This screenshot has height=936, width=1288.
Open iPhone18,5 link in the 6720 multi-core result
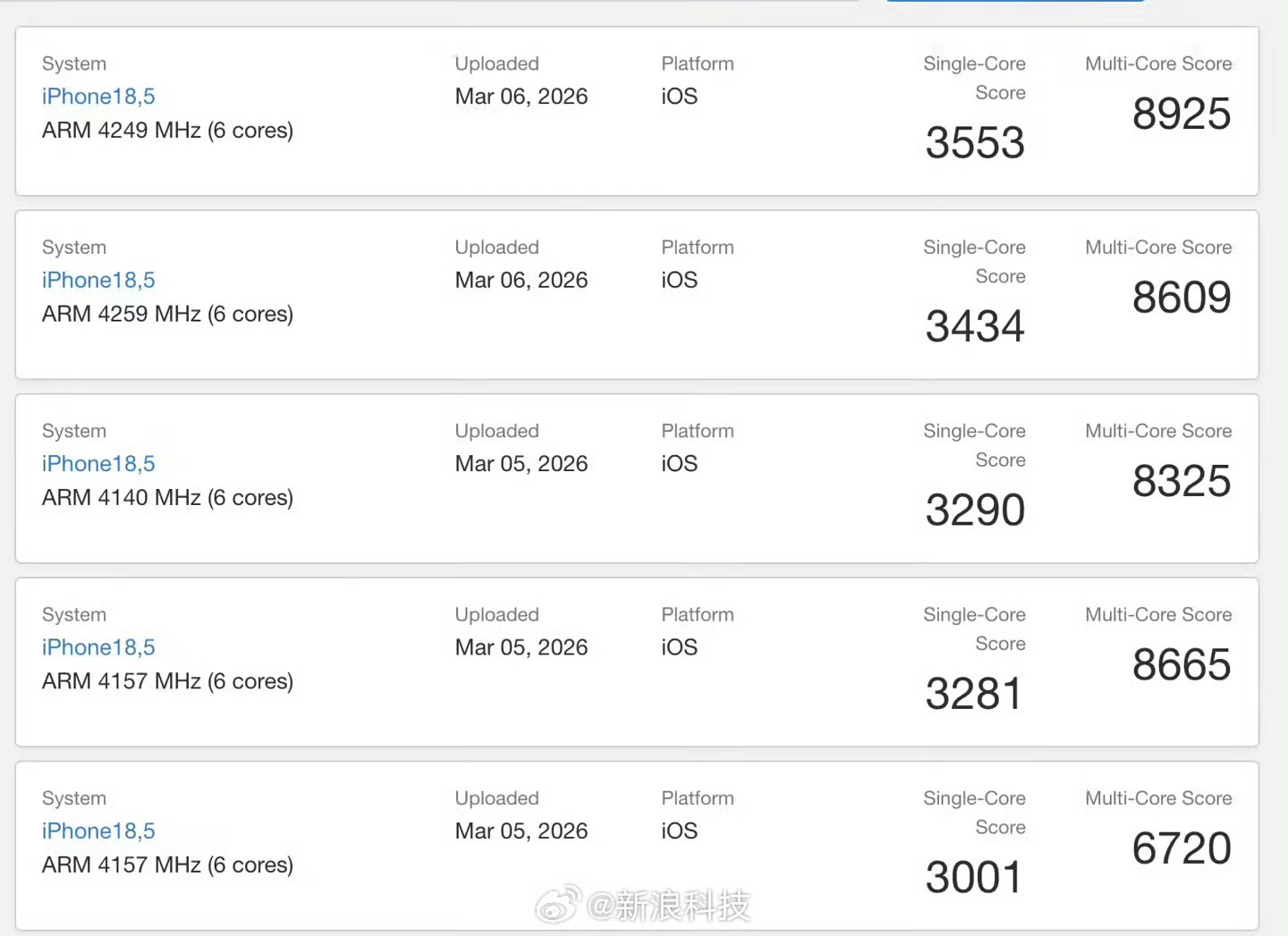pos(98,831)
